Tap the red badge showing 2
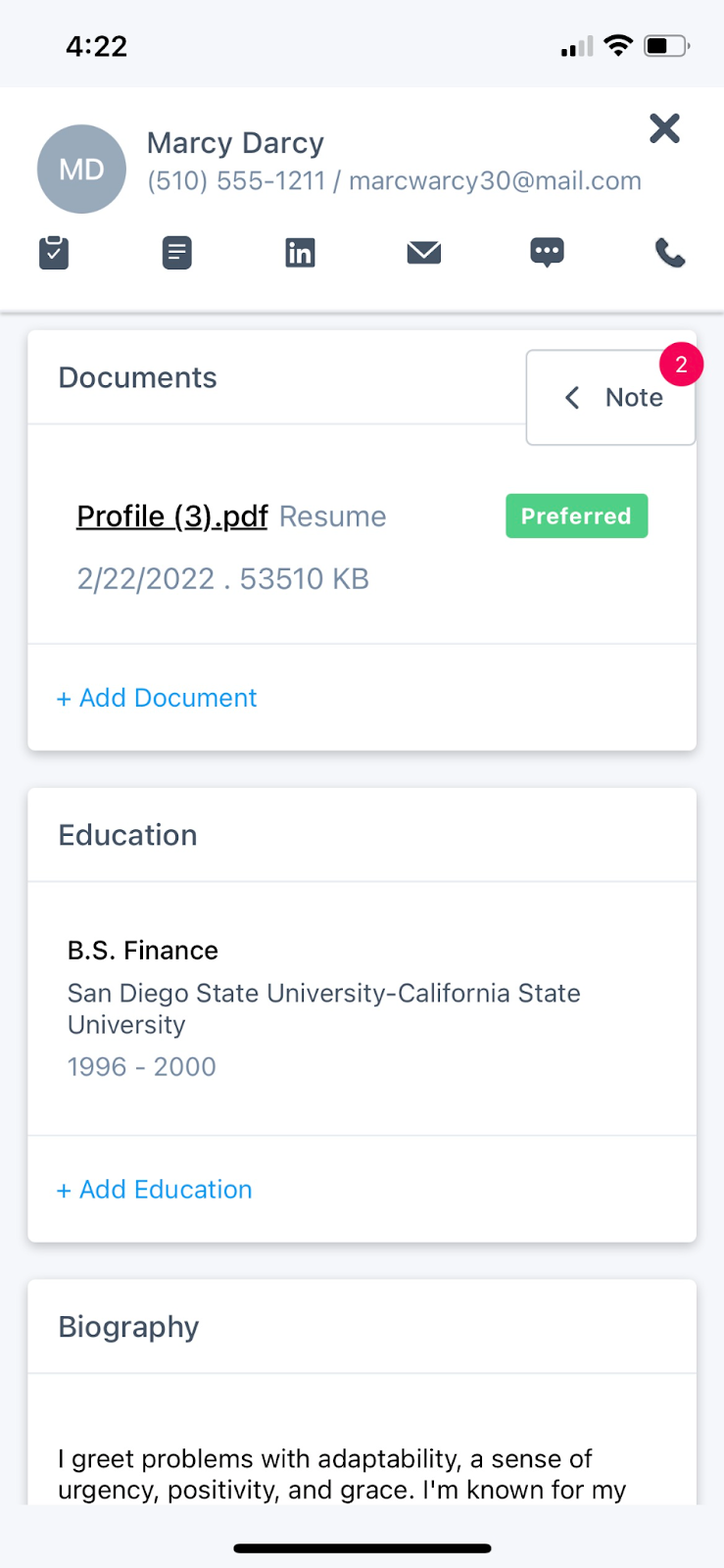Viewport: 724px width, 1568px height. pyautogui.click(x=681, y=365)
